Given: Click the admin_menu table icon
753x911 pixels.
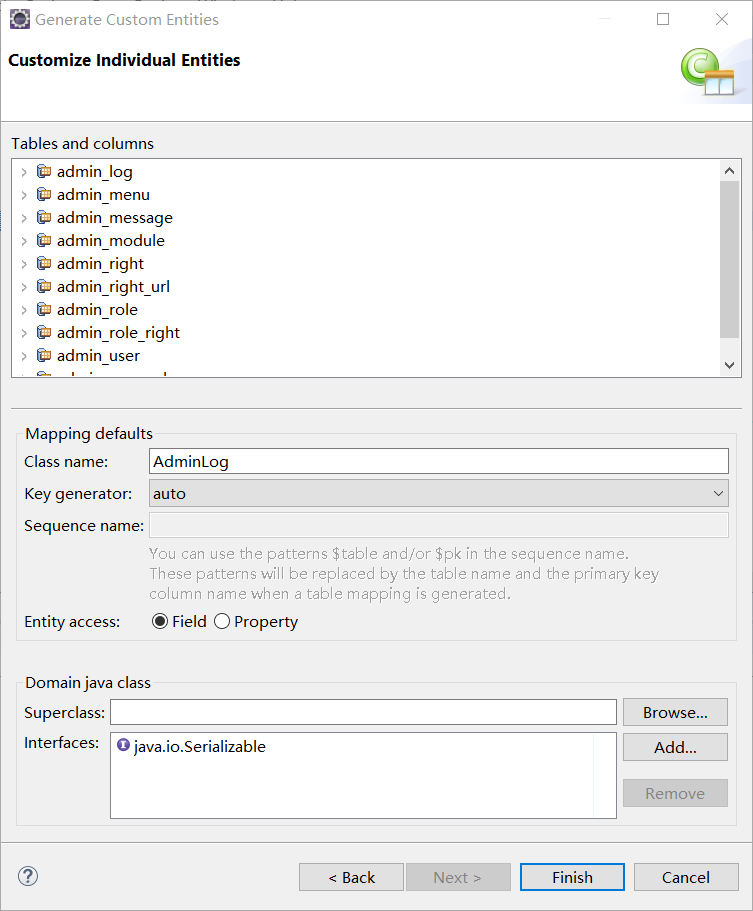Looking at the screenshot, I should click(44, 195).
